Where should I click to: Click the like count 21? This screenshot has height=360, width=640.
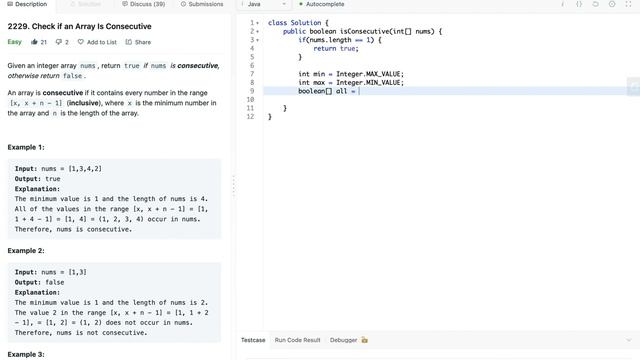[44, 42]
